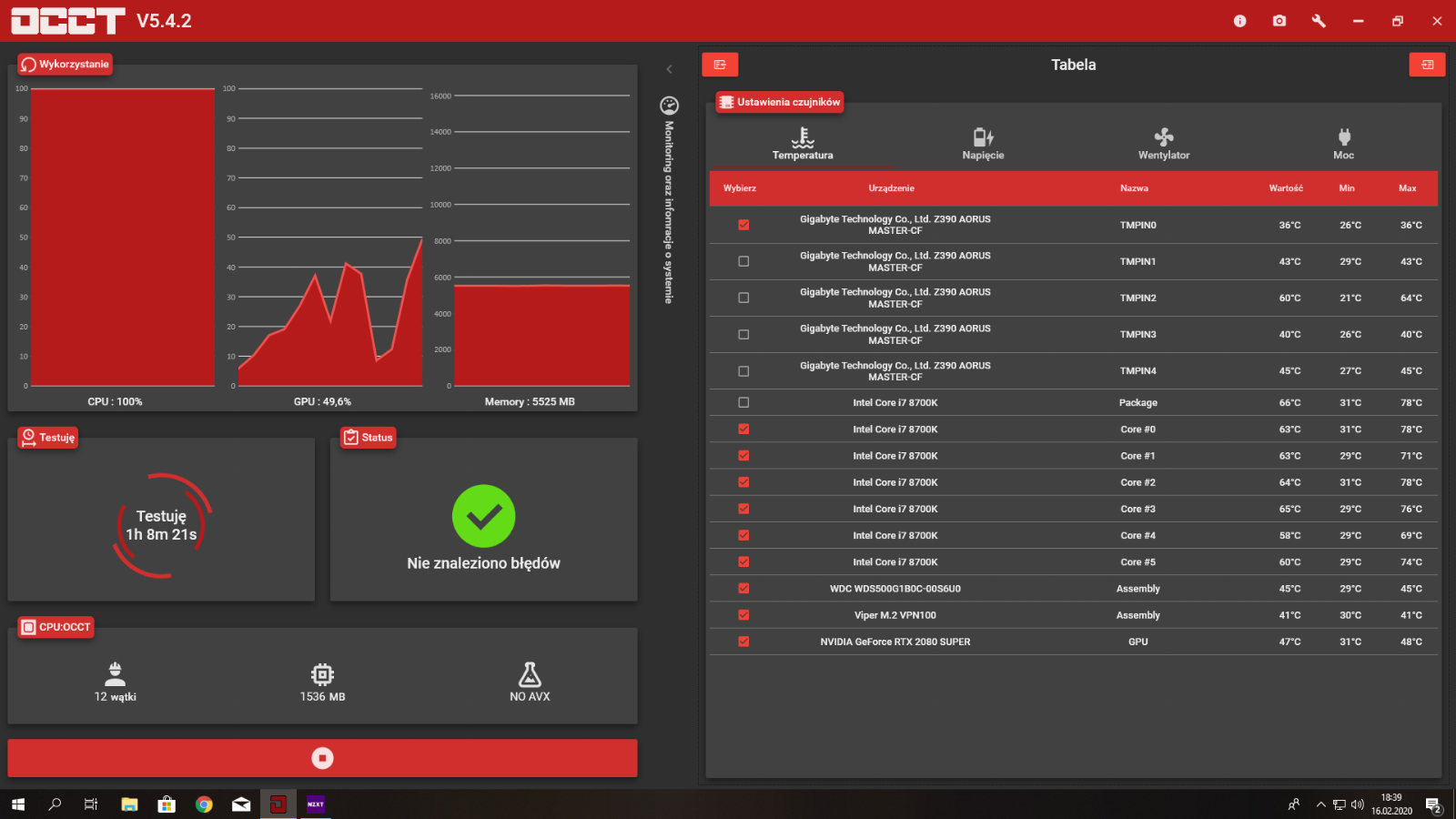Take a screenshot with camera icon
The image size is (1456, 819).
(x=1279, y=21)
